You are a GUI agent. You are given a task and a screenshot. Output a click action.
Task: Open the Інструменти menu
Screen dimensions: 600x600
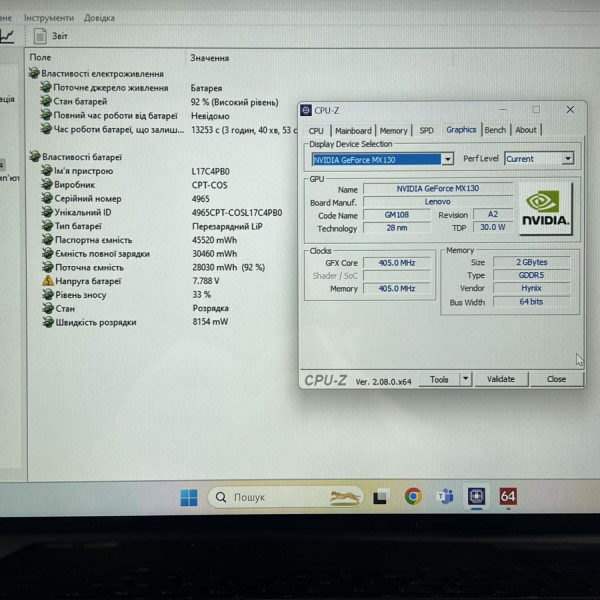49,18
